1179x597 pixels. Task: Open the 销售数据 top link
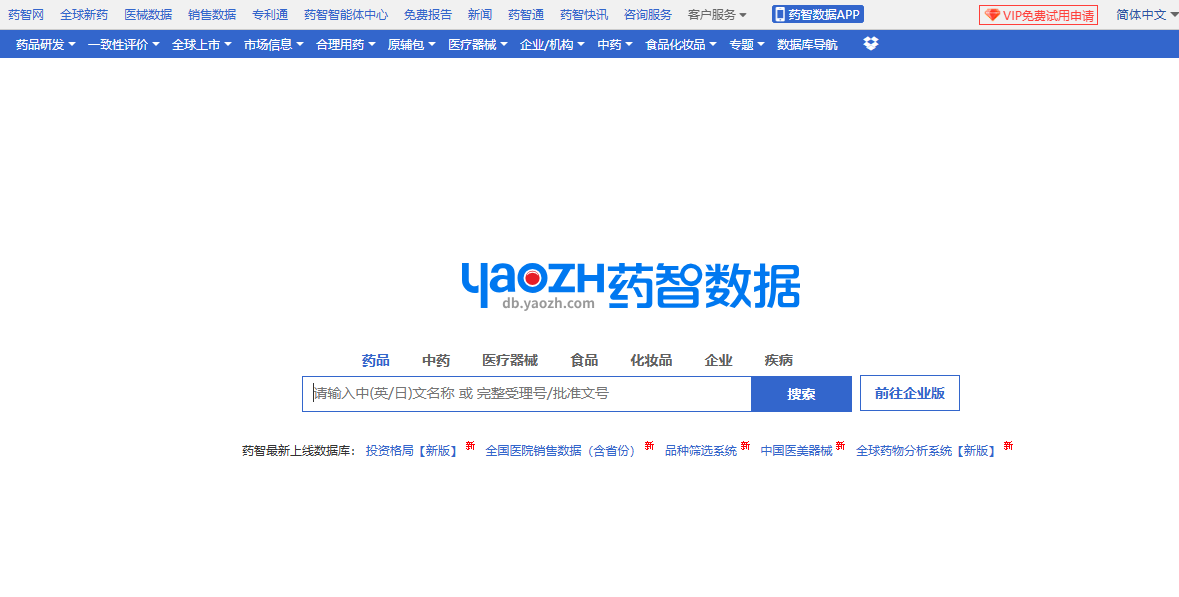[212, 15]
